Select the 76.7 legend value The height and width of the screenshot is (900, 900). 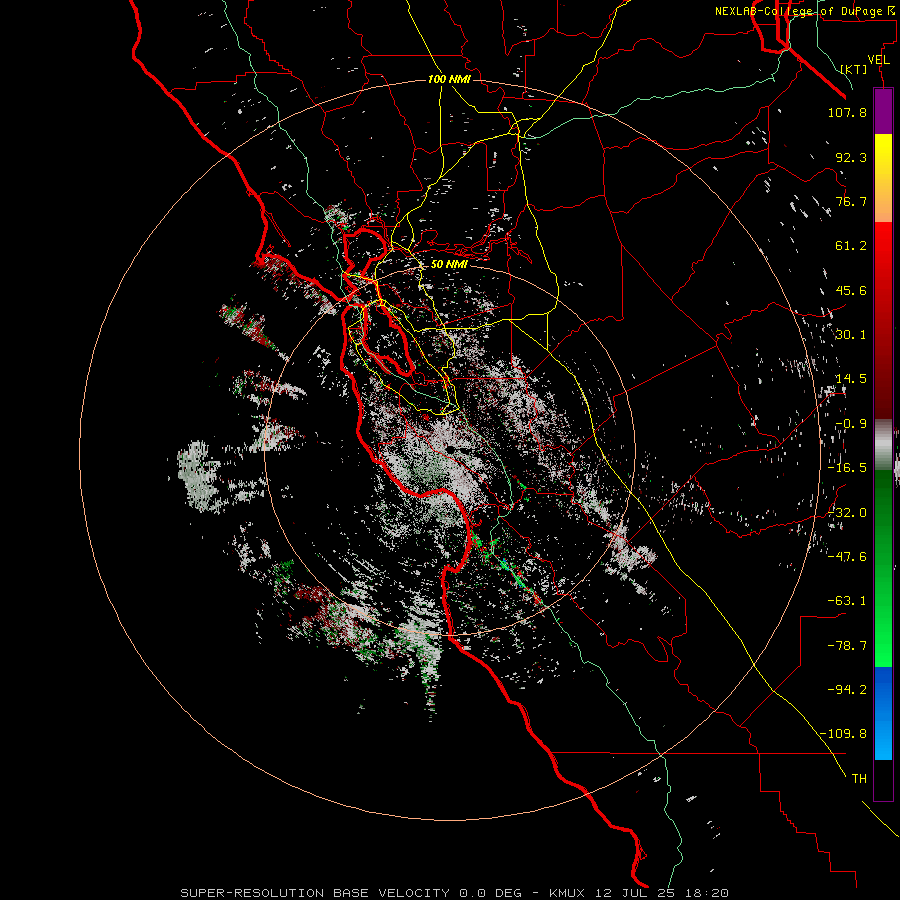(851, 201)
